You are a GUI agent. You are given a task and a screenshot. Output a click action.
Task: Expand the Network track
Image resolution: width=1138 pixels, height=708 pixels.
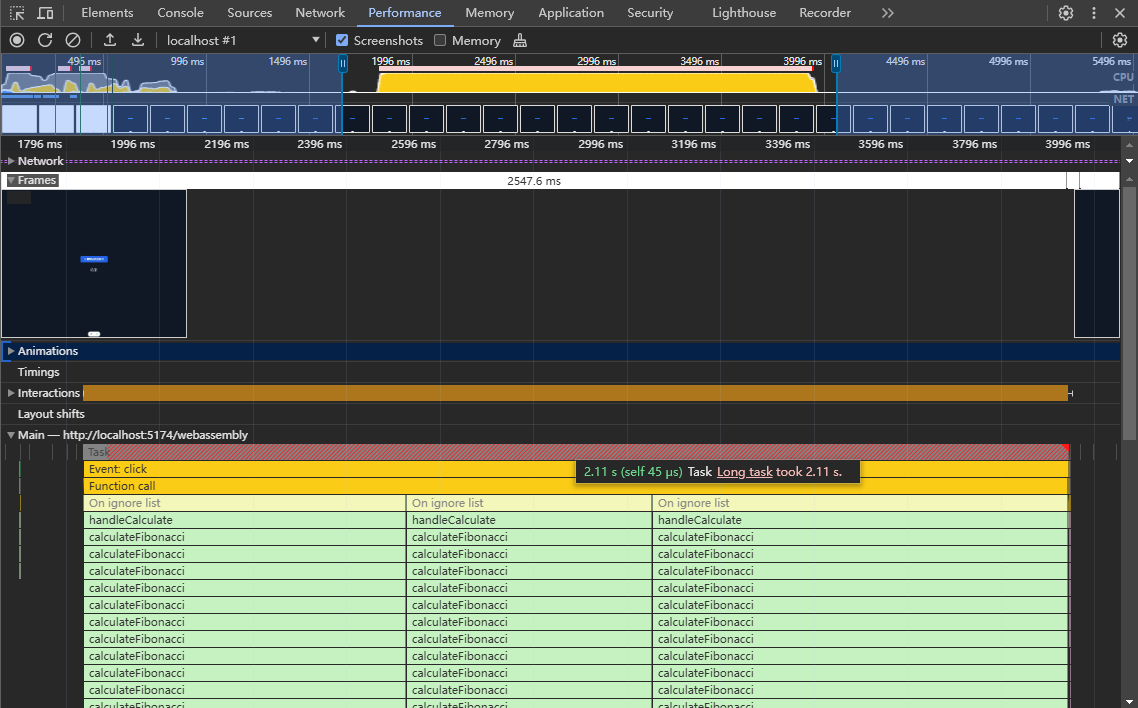pos(11,161)
